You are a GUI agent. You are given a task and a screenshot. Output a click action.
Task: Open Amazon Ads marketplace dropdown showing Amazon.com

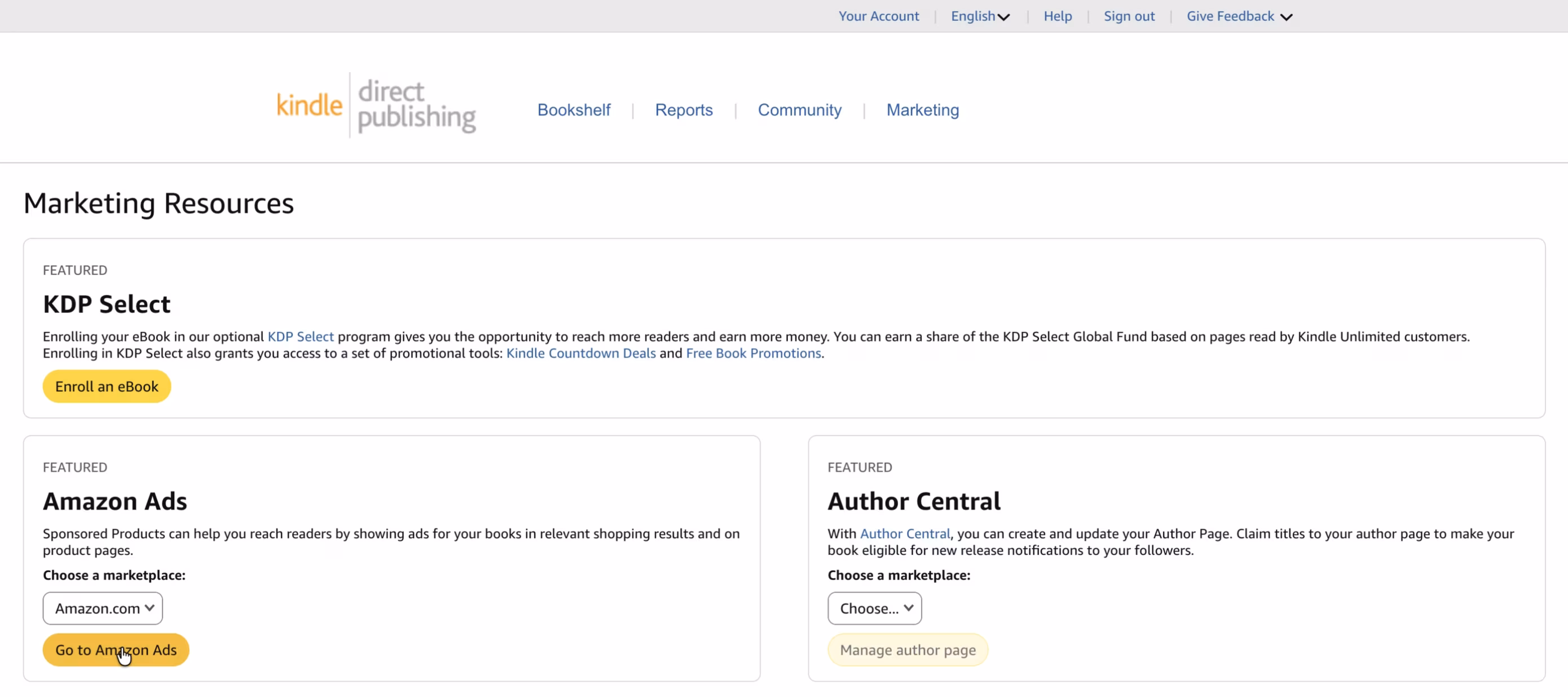pos(103,608)
